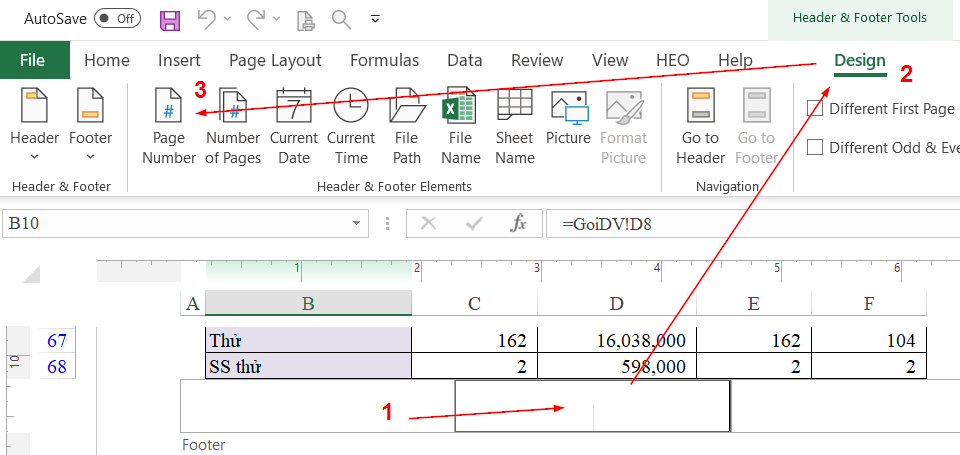Insert Current Date element
The image size is (960, 455).
(x=293, y=125)
